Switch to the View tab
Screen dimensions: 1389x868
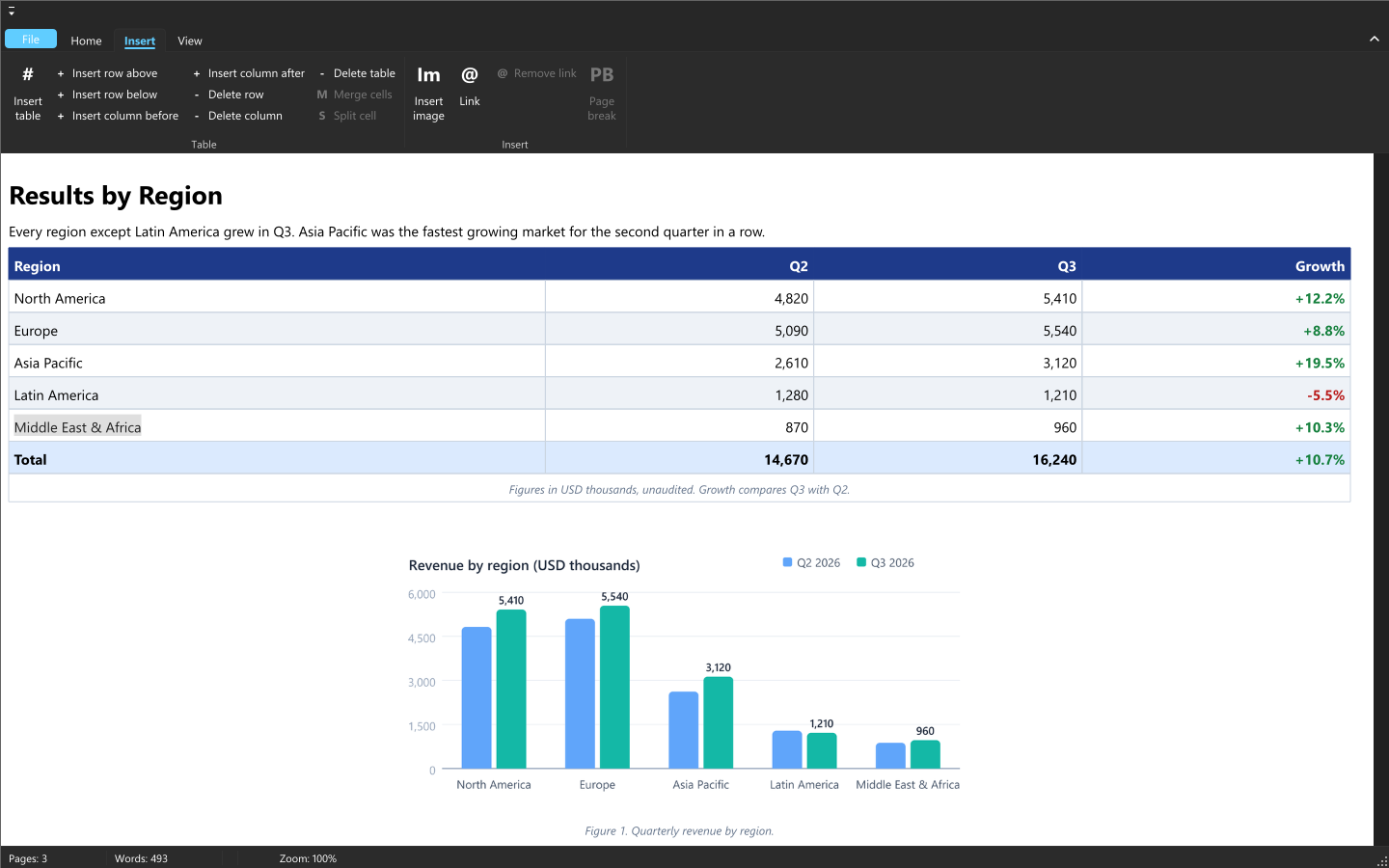190,41
